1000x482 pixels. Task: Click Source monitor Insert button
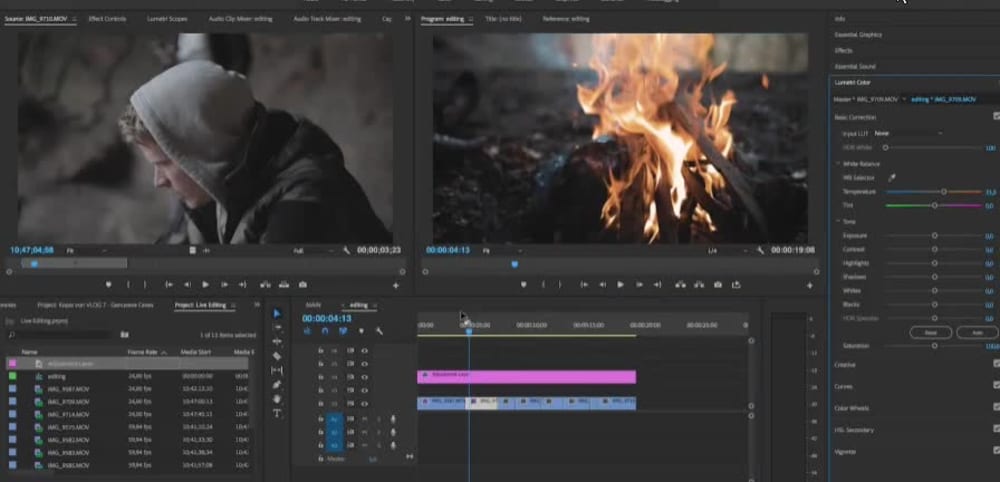pyautogui.click(x=265, y=284)
